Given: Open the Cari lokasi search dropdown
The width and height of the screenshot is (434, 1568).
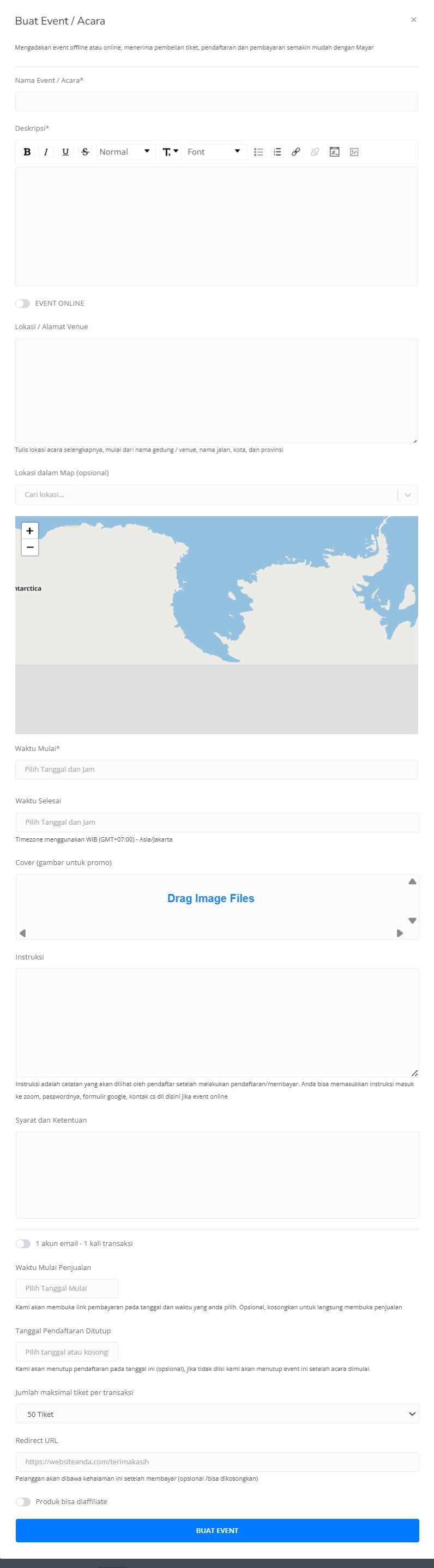Looking at the screenshot, I should coord(216,495).
